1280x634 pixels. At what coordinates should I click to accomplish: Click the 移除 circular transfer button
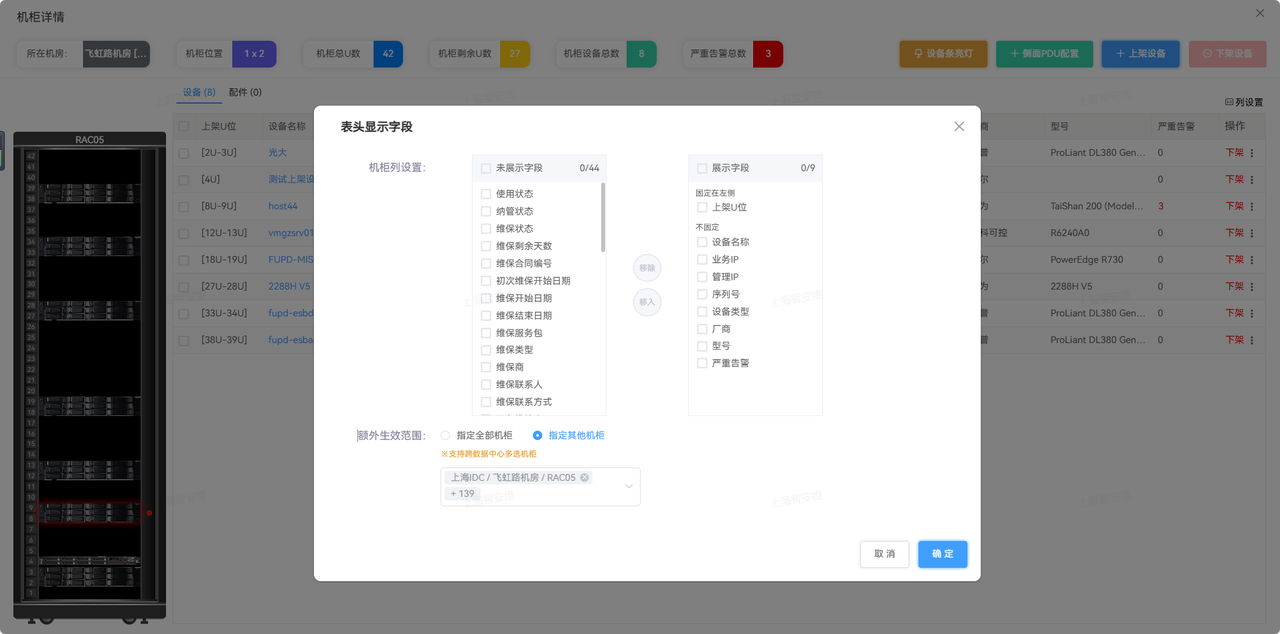coord(647,268)
